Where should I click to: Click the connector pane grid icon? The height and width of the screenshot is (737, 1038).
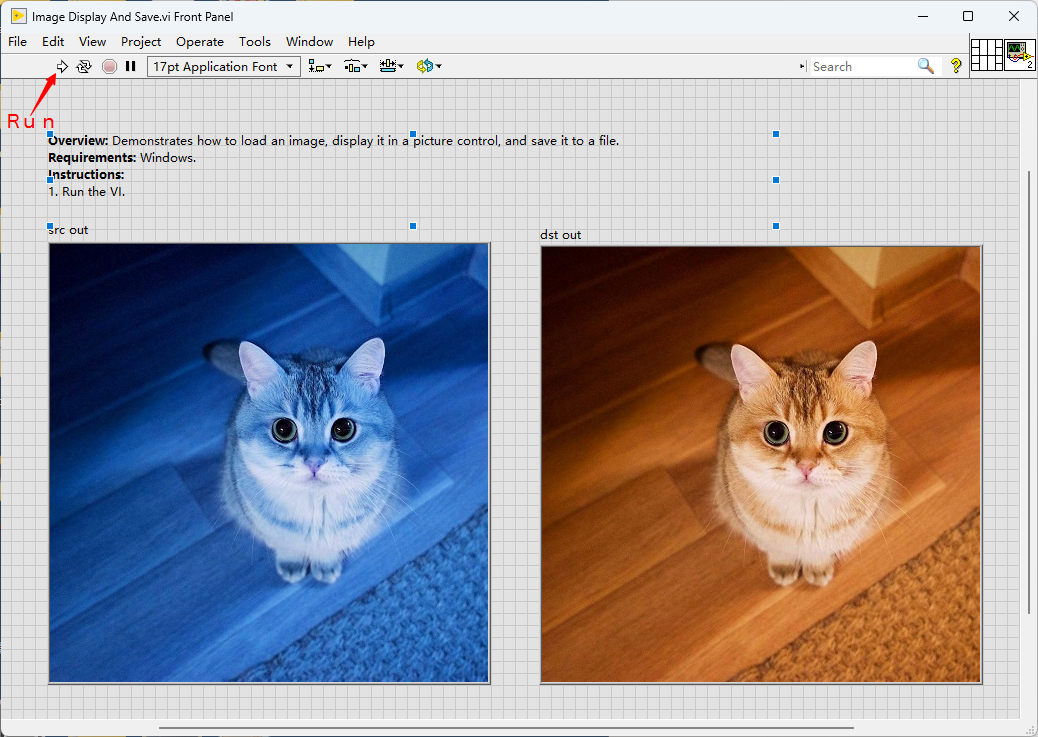[986, 55]
